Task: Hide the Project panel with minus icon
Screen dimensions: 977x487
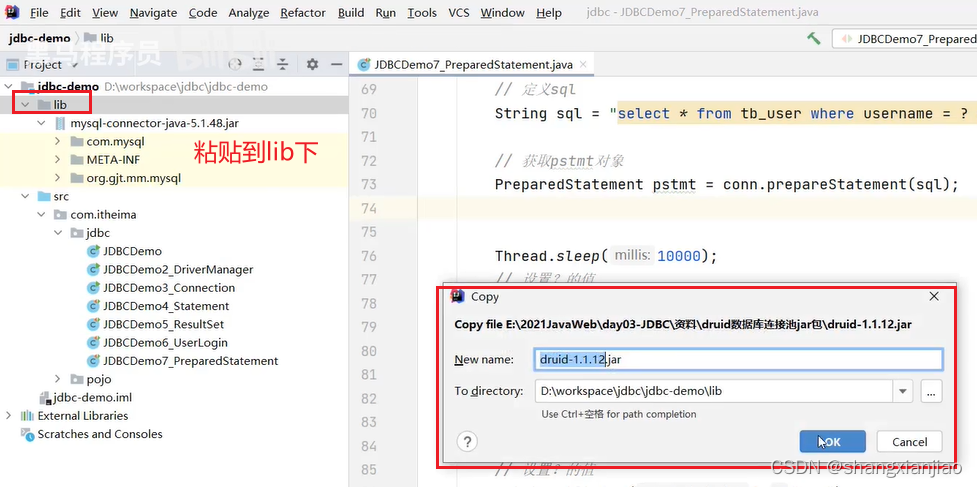Action: point(336,64)
